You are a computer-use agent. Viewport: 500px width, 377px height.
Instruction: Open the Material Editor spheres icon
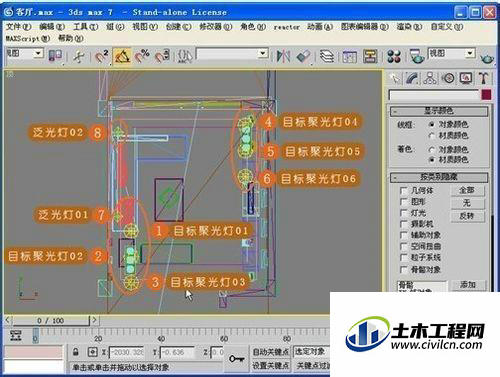tap(394, 56)
